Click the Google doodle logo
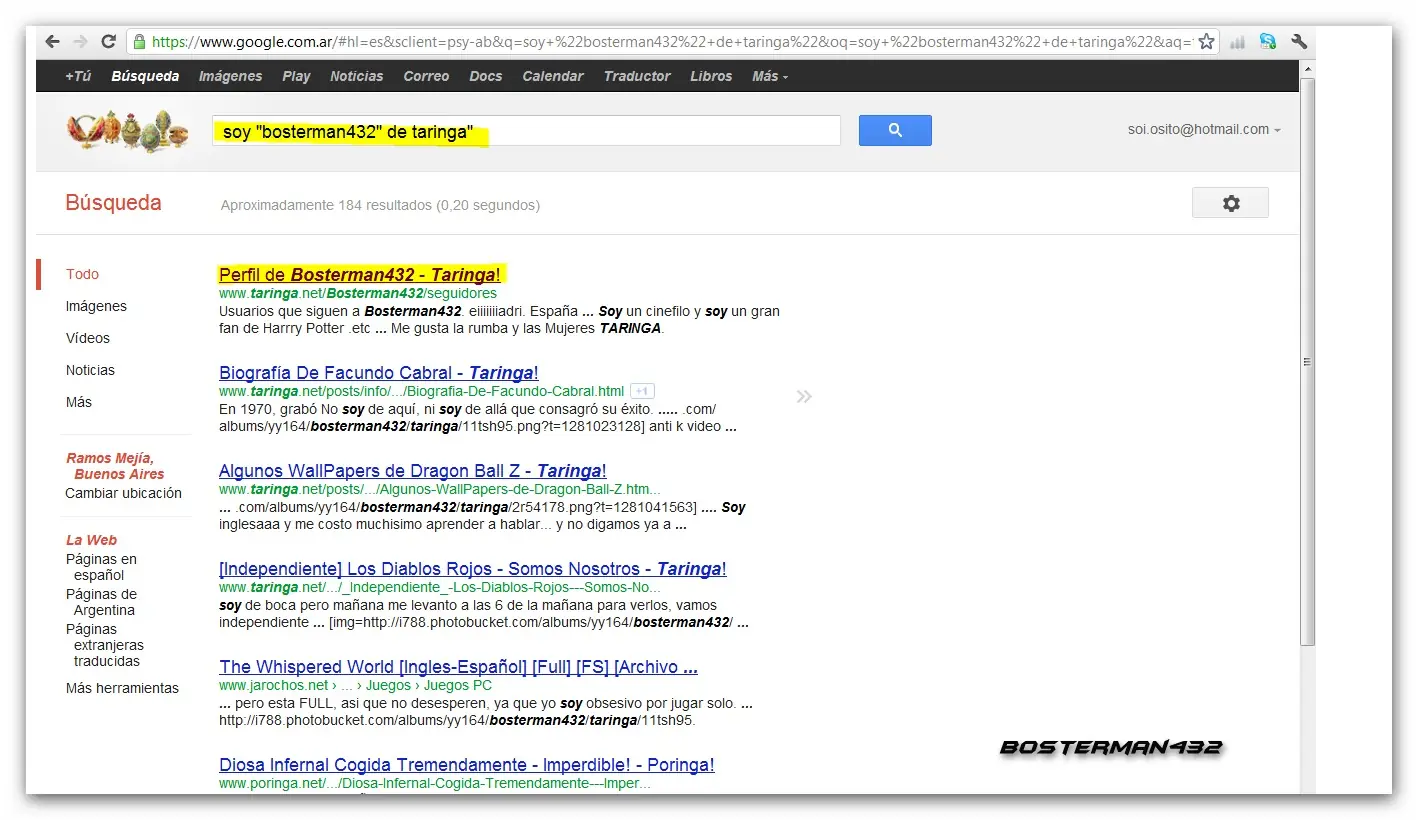 [x=127, y=130]
